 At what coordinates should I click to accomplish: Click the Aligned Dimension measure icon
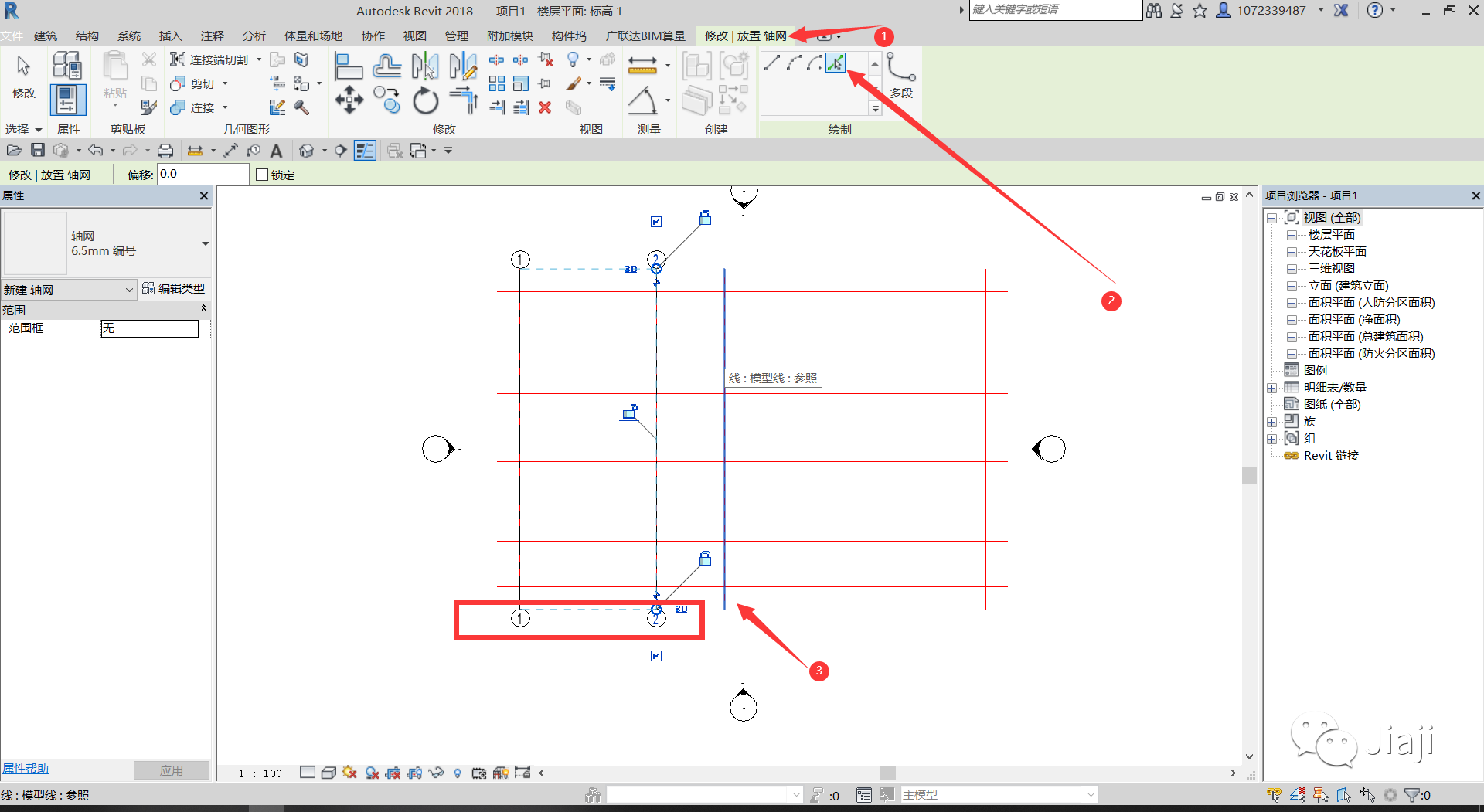click(642, 66)
